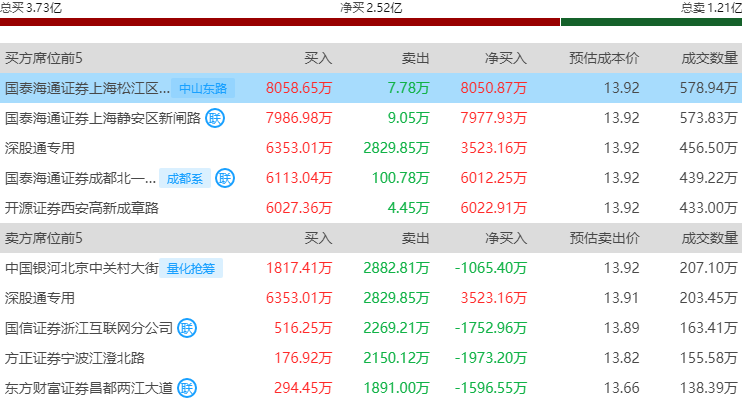Click volume value 433.00万
This screenshot has width=742, height=400.
click(x=708, y=208)
